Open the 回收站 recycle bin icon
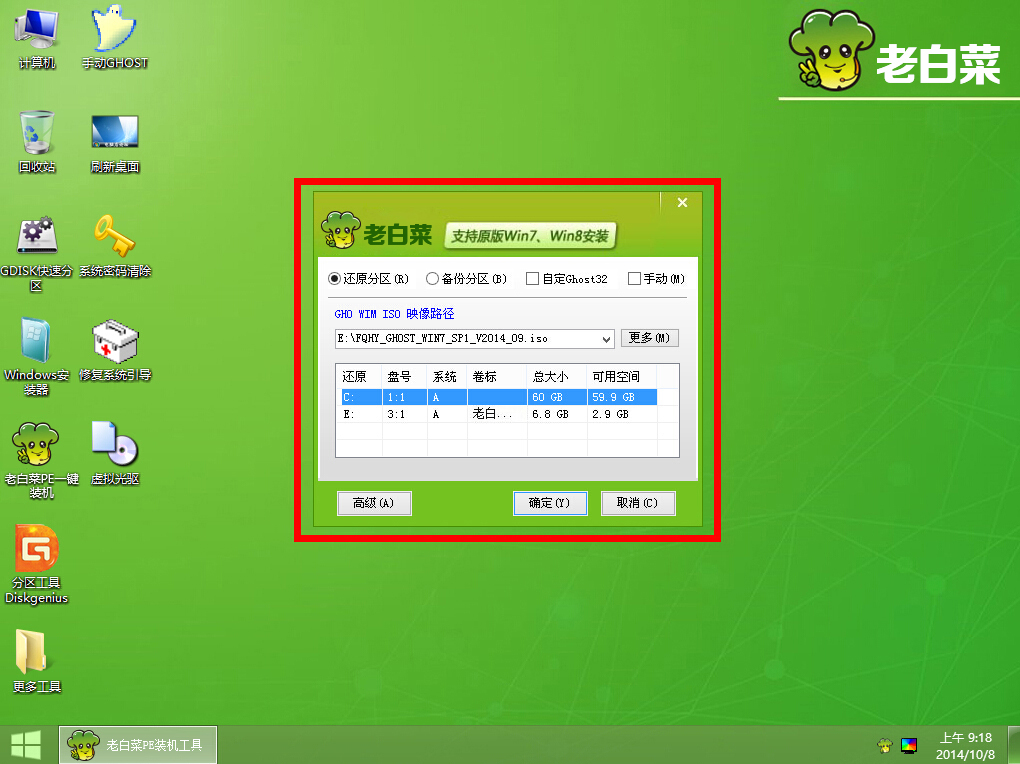Image resolution: width=1020 pixels, height=764 pixels. point(36,142)
